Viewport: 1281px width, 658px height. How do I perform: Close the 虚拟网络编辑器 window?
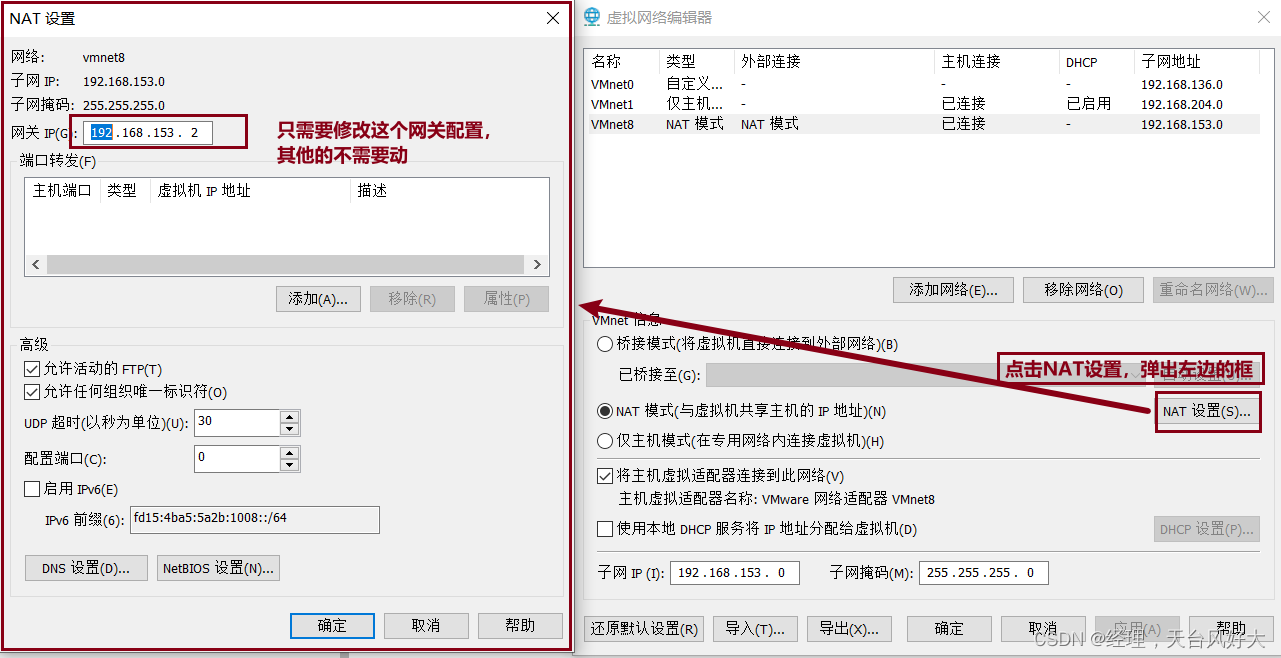click(1266, 17)
